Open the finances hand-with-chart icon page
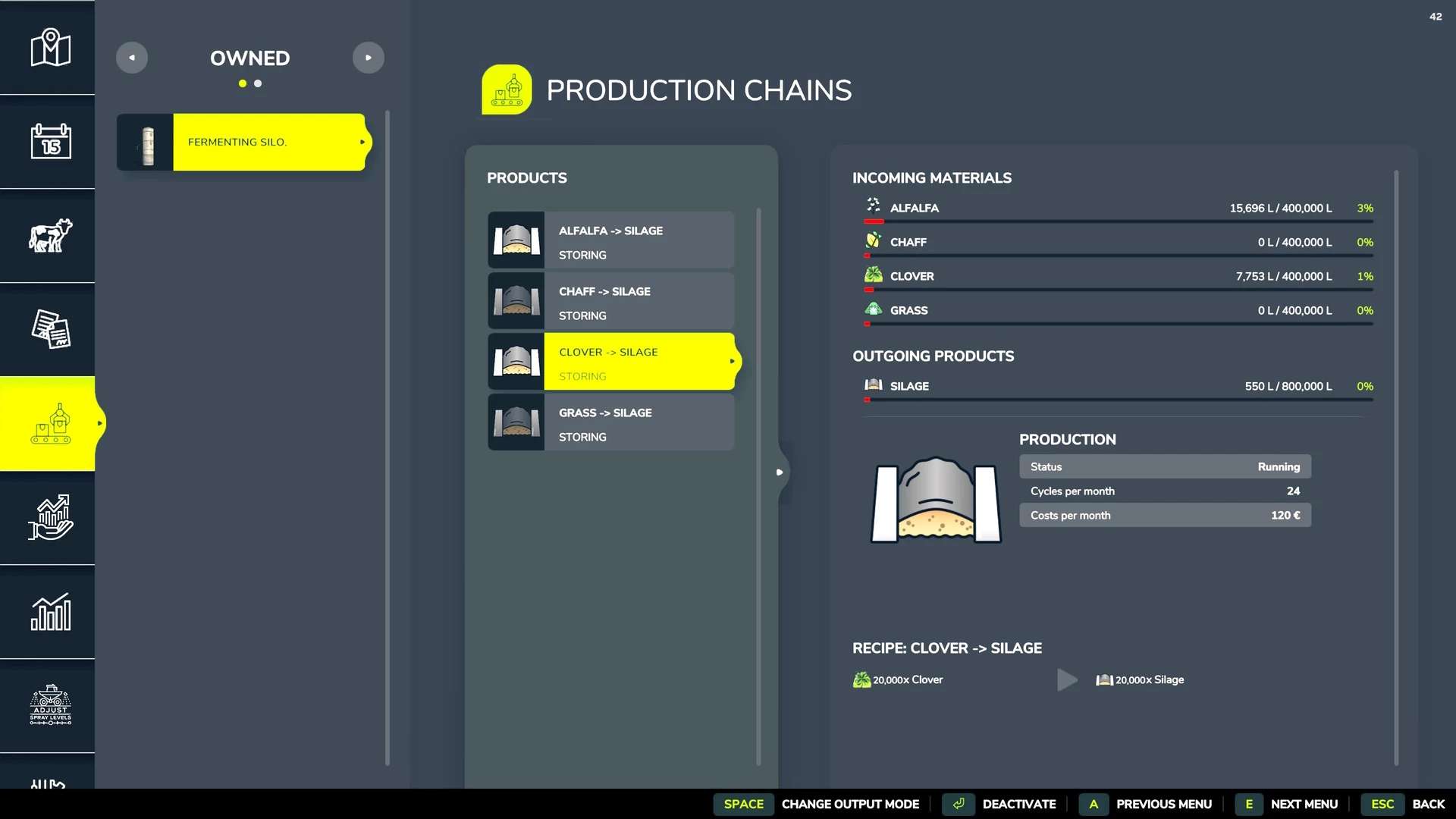 [50, 518]
